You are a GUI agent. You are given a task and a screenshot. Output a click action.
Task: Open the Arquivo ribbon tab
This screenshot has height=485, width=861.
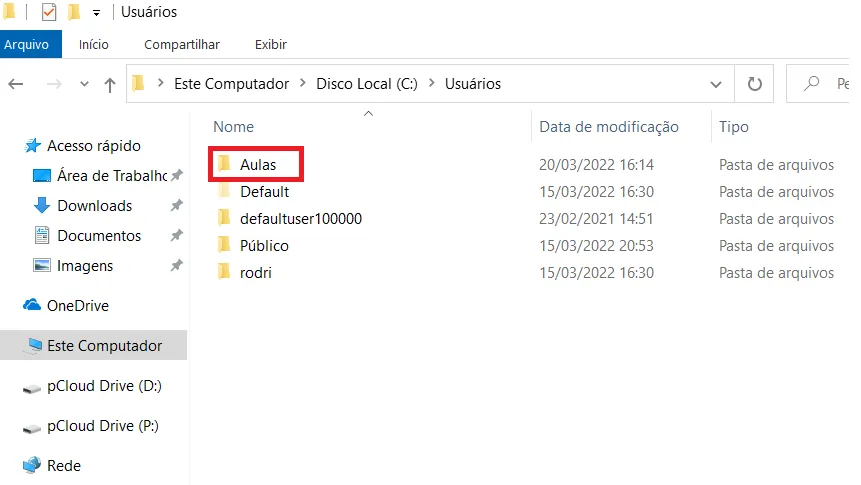pos(29,44)
